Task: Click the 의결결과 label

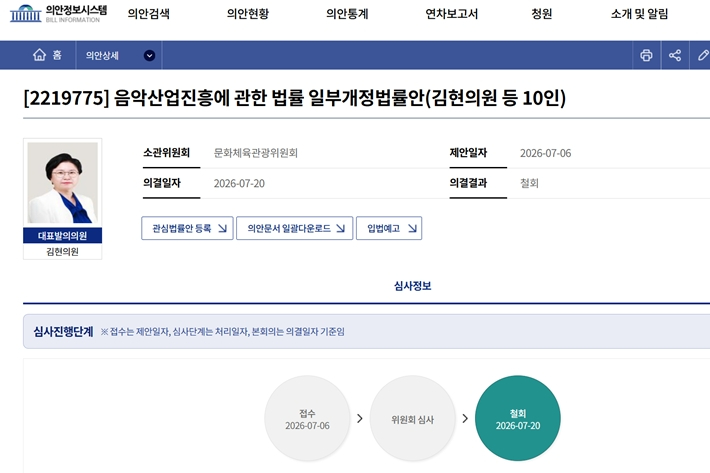Action: pos(468,183)
